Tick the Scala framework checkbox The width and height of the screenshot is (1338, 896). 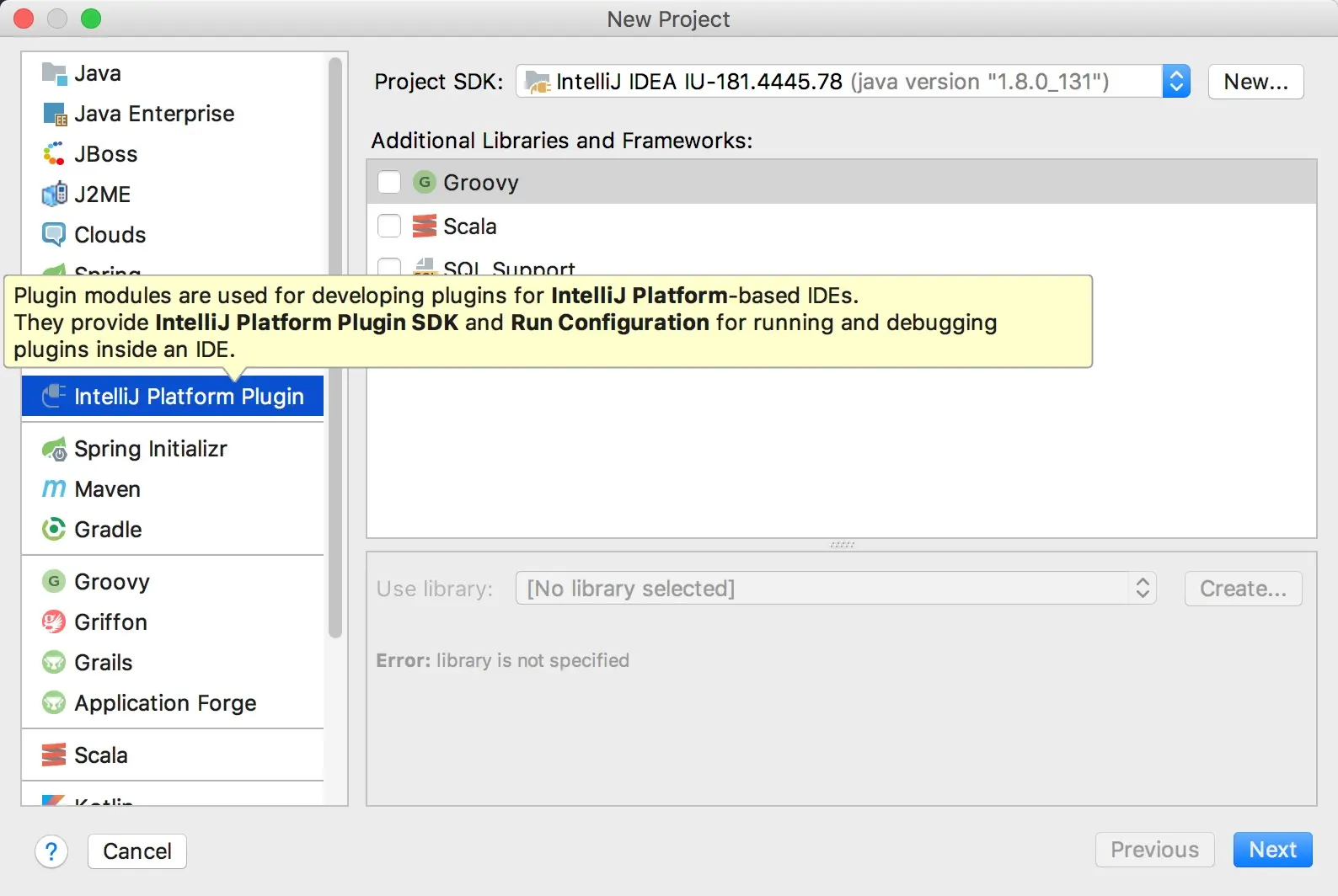pos(389,227)
